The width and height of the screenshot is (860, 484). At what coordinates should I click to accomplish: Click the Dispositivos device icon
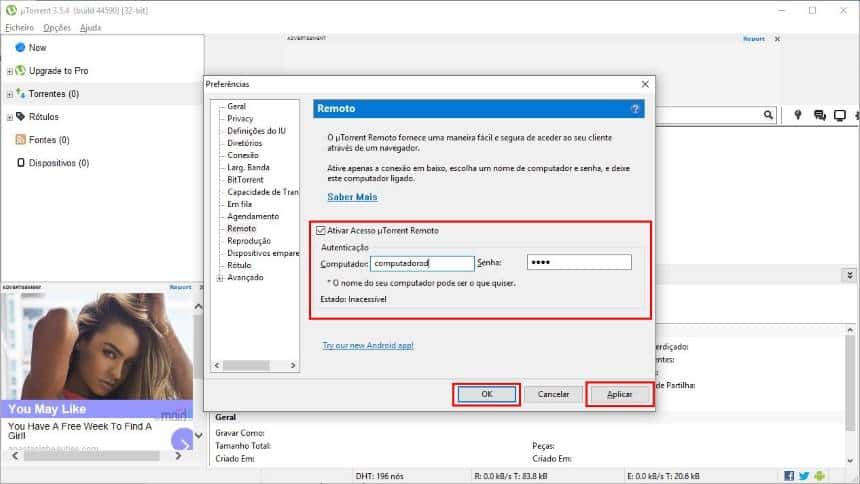pos(21,162)
